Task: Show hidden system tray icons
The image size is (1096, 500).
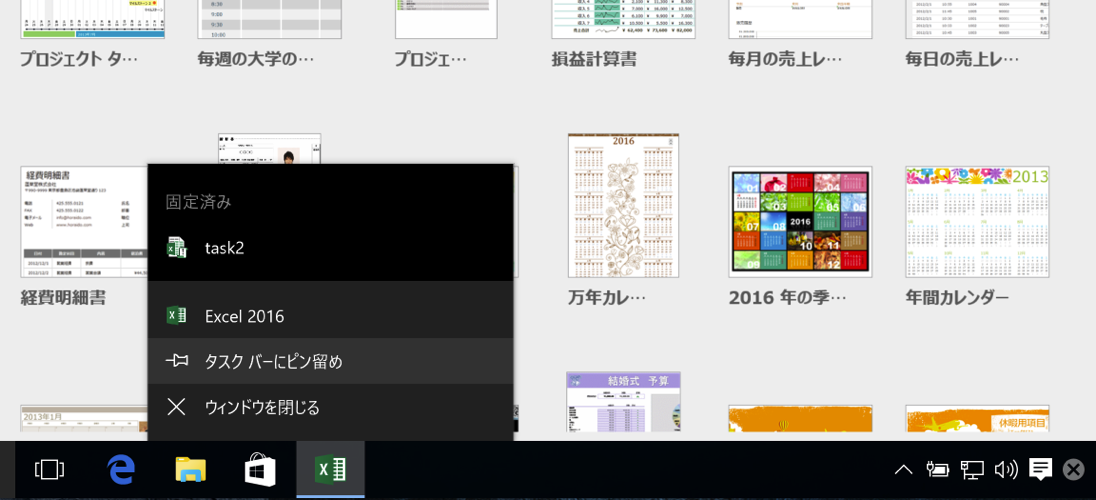Action: 903,470
